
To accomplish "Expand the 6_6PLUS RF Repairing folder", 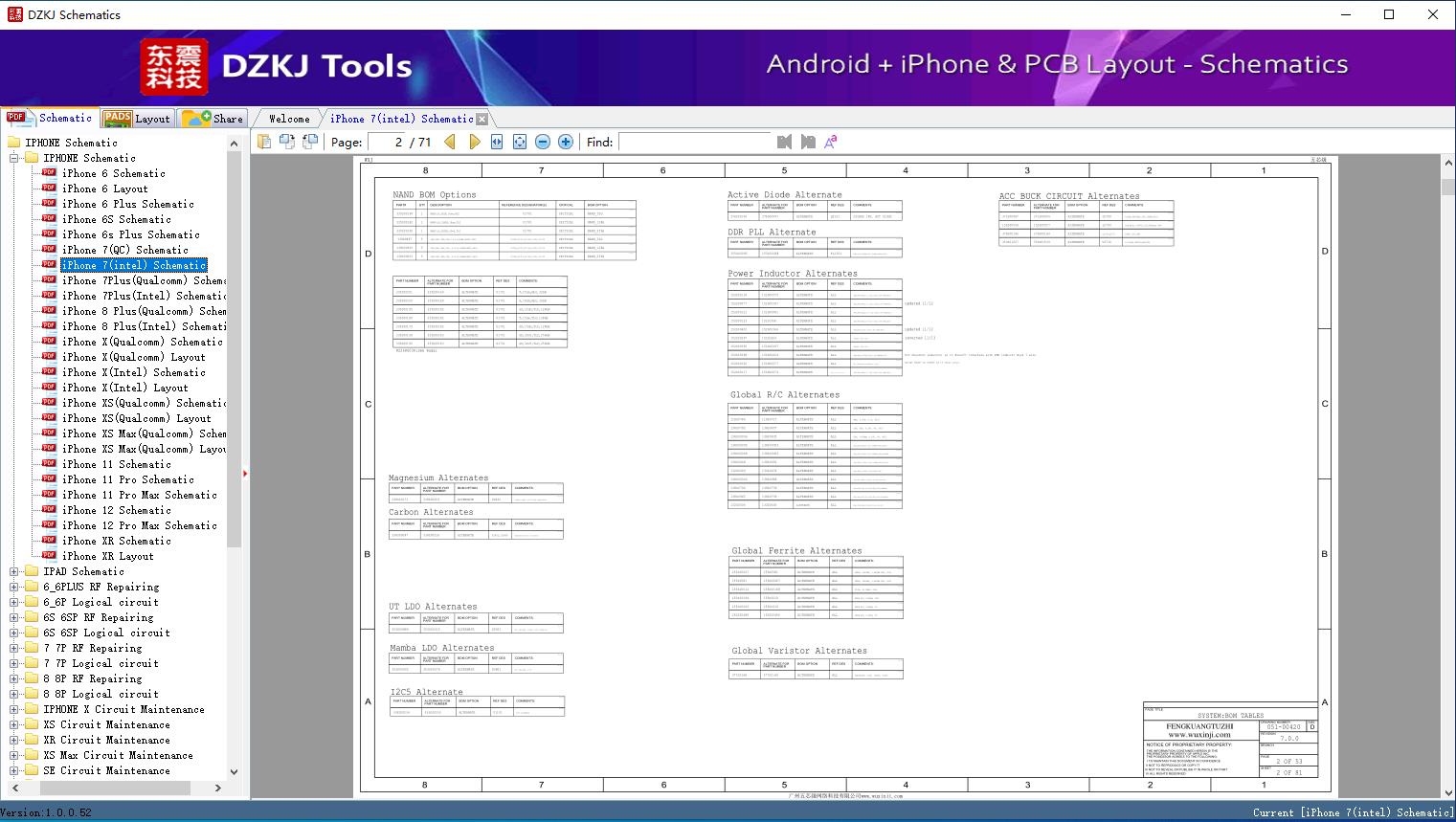I will point(13,587).
